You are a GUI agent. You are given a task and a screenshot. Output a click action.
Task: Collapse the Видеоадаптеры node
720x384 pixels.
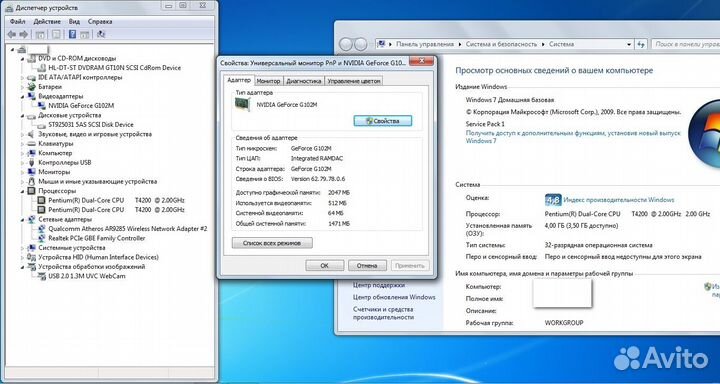coord(22,96)
